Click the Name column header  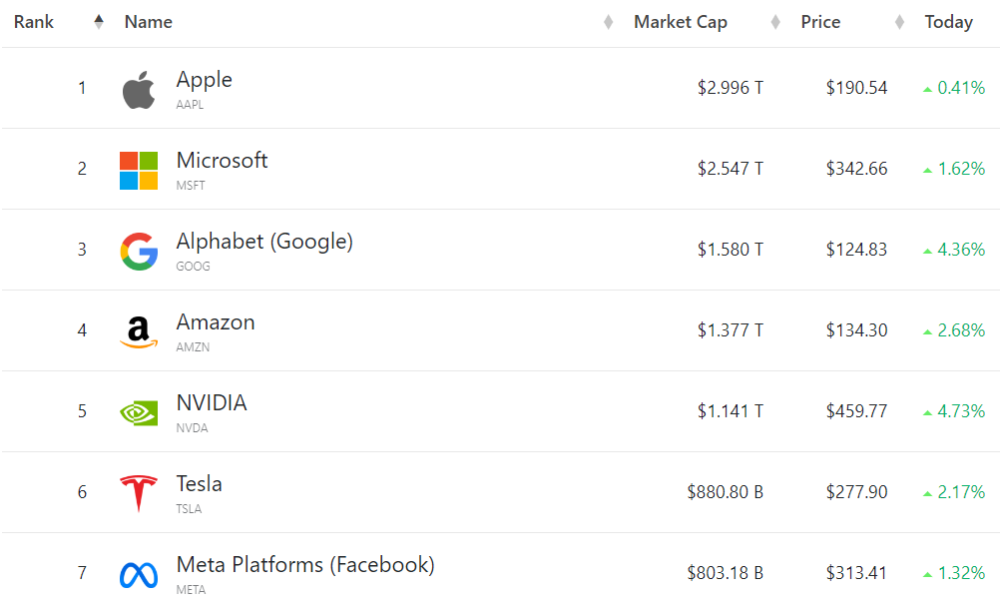click(x=148, y=22)
